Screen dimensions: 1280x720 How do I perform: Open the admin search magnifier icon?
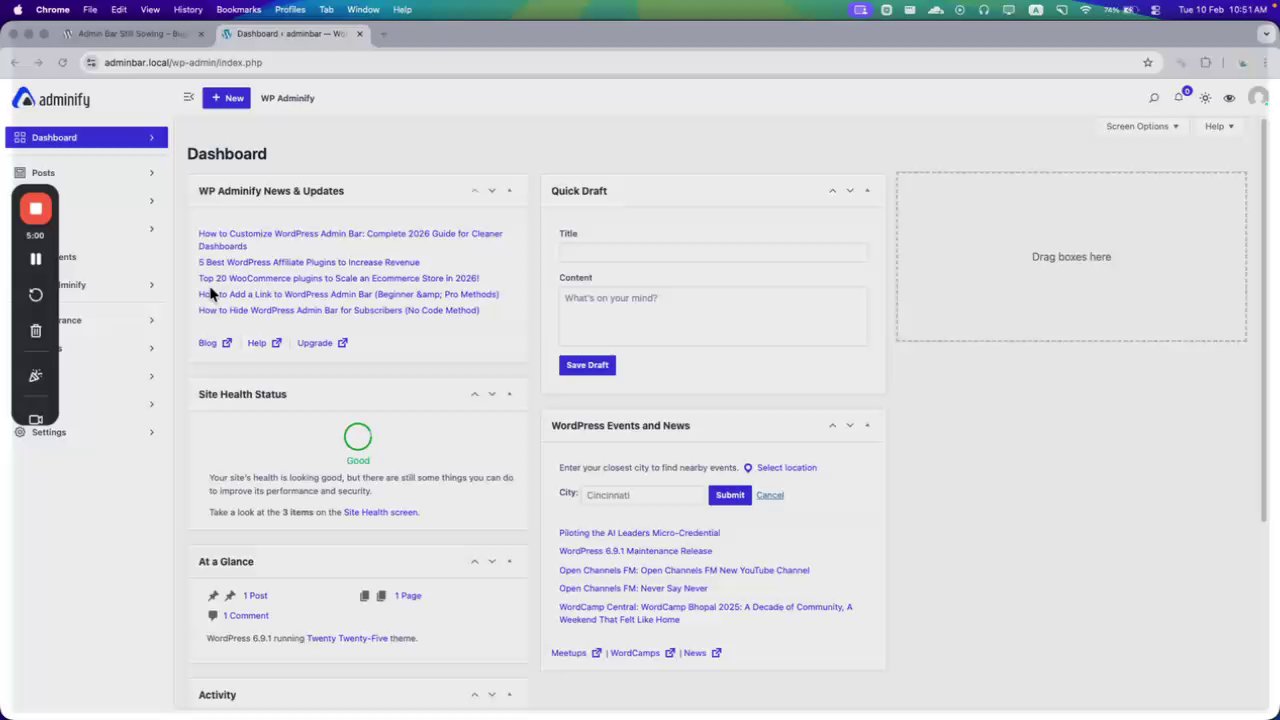[x=1154, y=98]
